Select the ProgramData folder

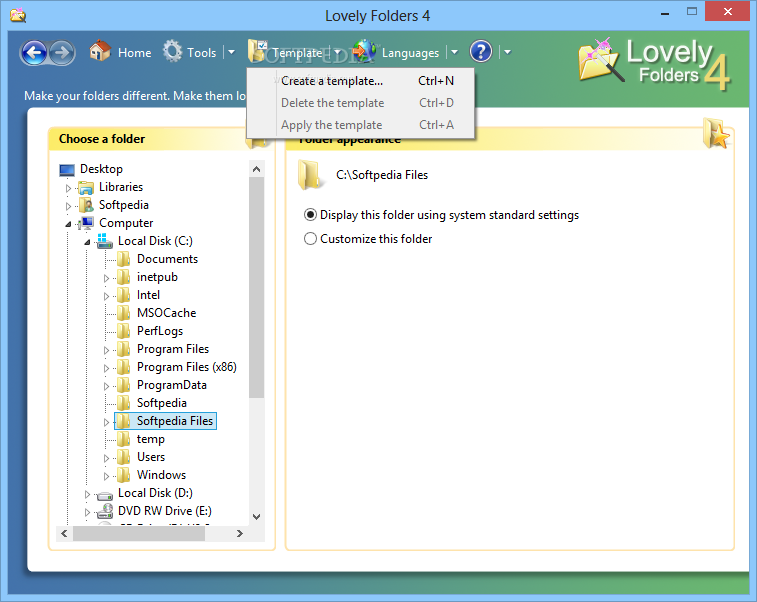click(x=172, y=385)
